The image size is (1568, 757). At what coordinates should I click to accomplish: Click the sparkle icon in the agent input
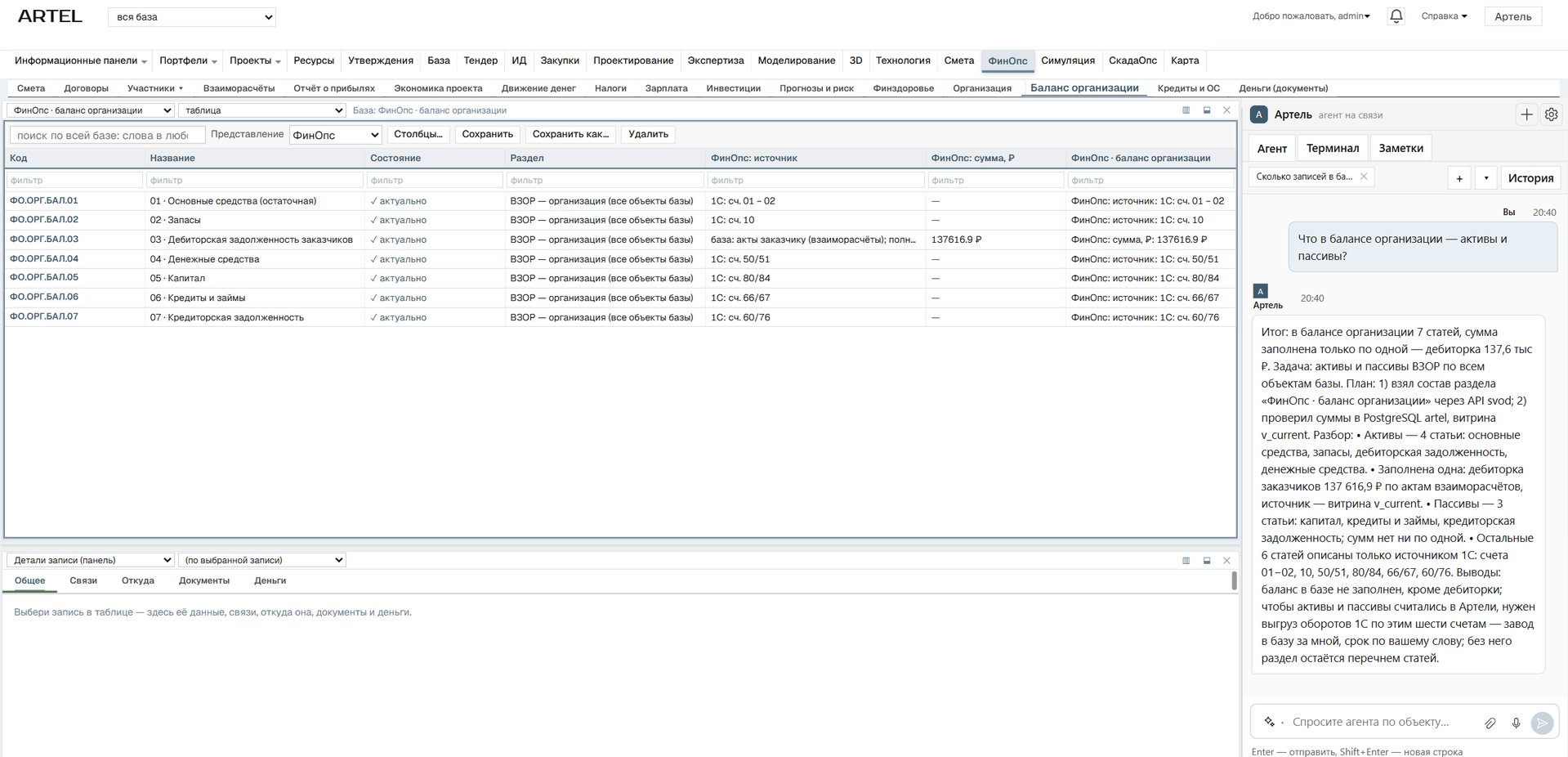1269,722
